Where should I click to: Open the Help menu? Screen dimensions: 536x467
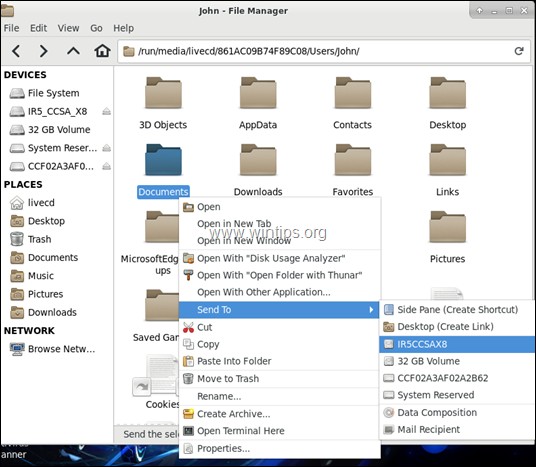(123, 28)
